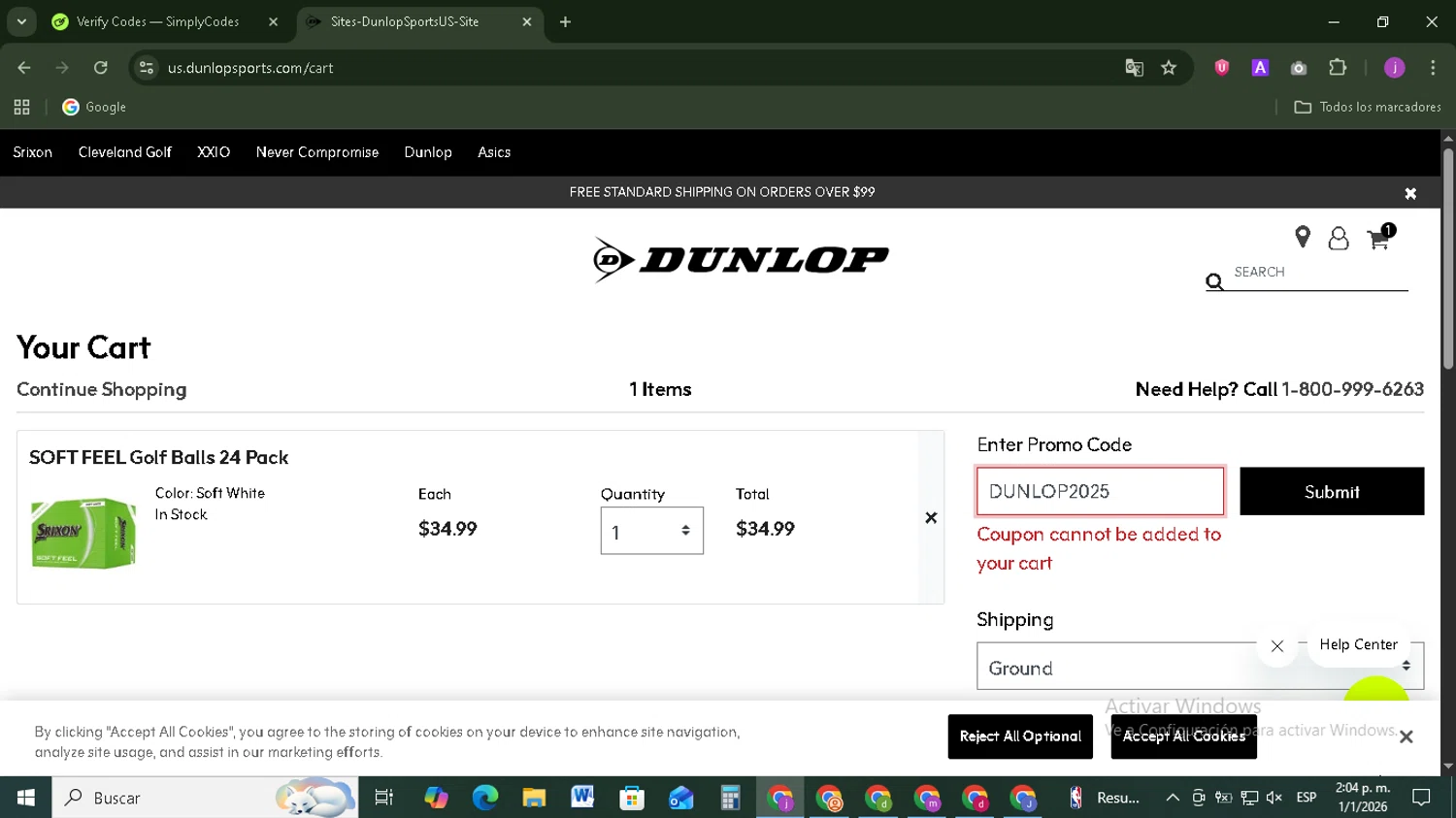Open the Asics brand link
This screenshot has width=1456, height=818.
[x=494, y=152]
